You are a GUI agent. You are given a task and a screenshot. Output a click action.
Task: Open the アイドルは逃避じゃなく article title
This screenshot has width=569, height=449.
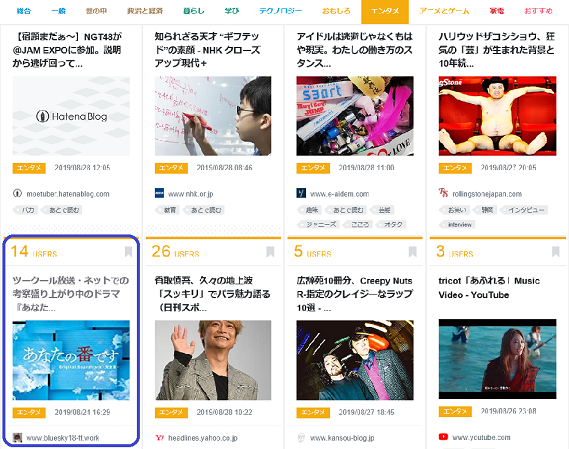pyautogui.click(x=355, y=50)
